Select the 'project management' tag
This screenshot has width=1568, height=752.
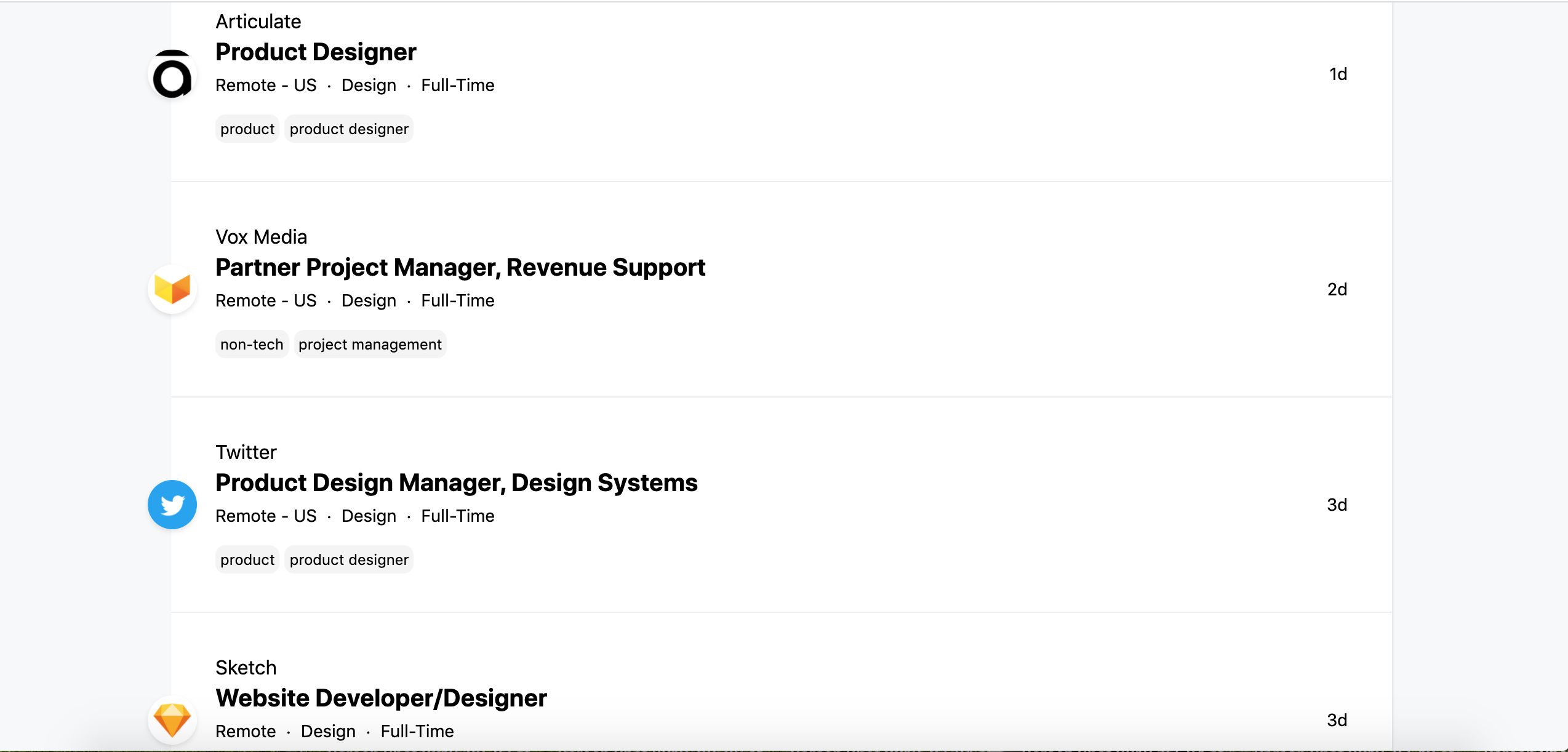tap(370, 345)
